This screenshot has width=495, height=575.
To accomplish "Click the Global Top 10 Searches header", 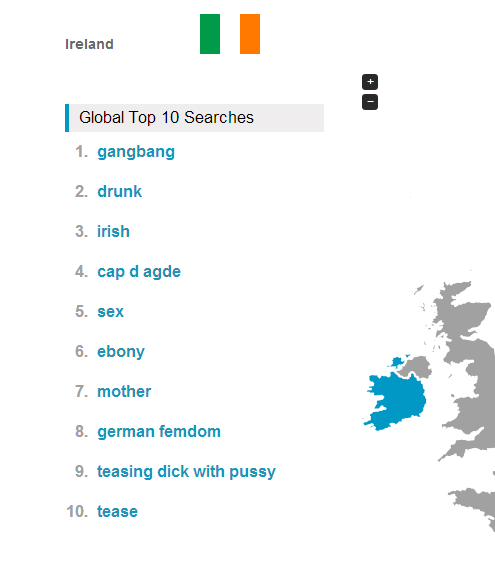I will (194, 118).
